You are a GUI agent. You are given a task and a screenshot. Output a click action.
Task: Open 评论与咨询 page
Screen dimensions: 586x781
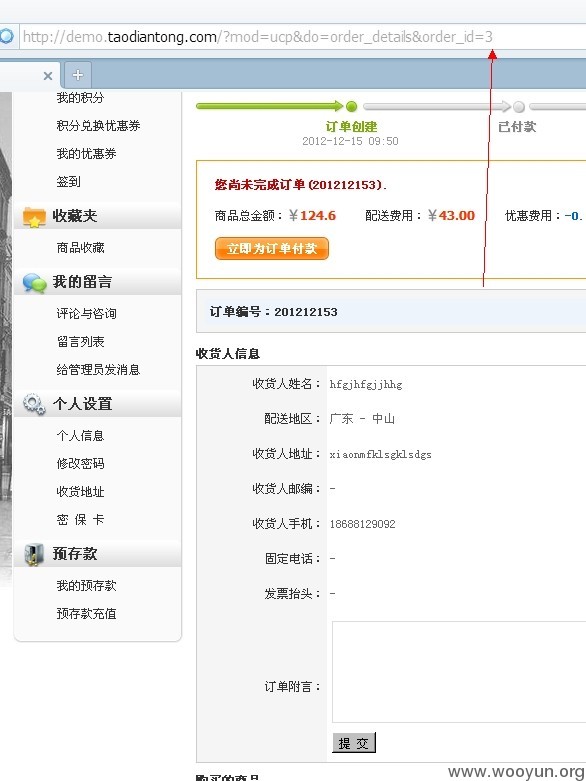(x=86, y=313)
